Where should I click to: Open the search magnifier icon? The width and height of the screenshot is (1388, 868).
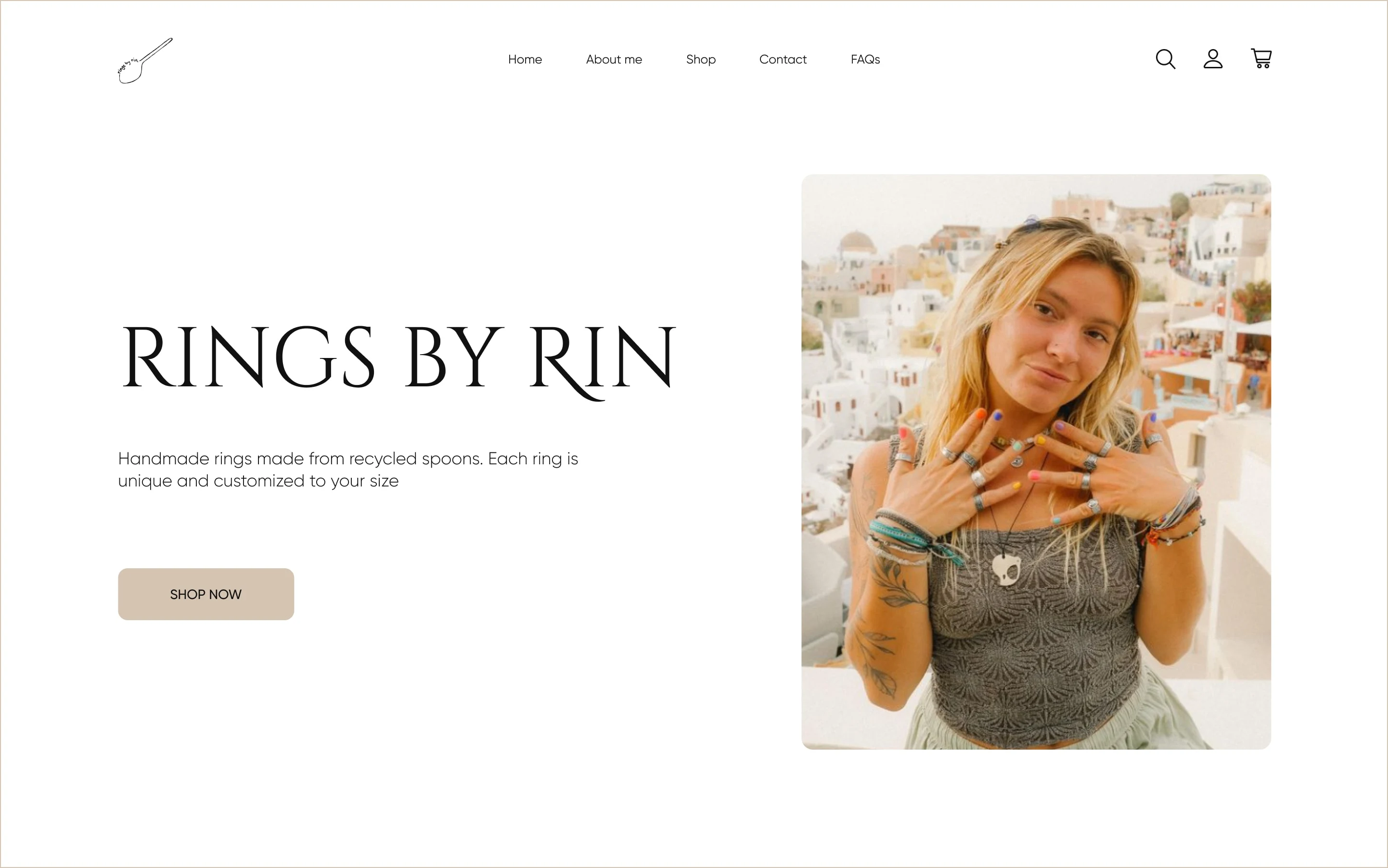click(x=1165, y=59)
